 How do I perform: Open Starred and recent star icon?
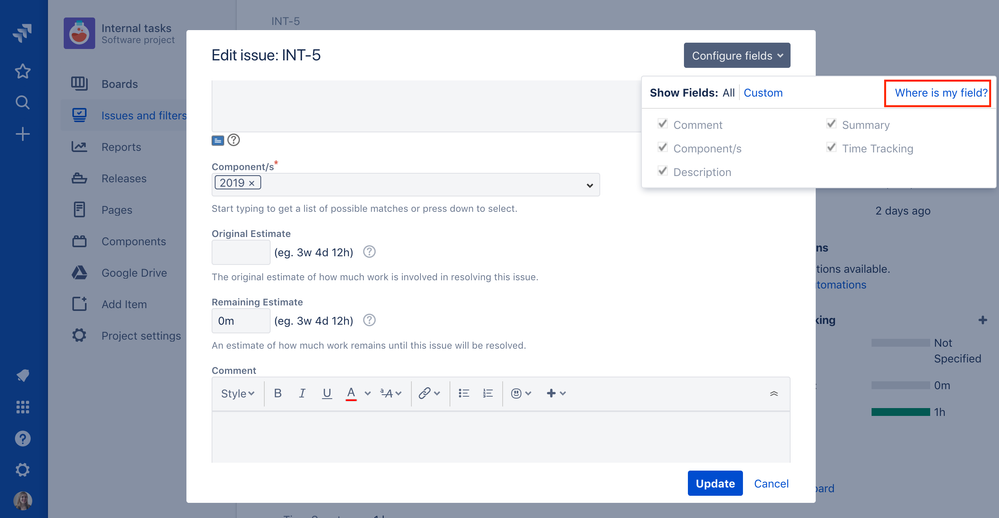pos(22,71)
